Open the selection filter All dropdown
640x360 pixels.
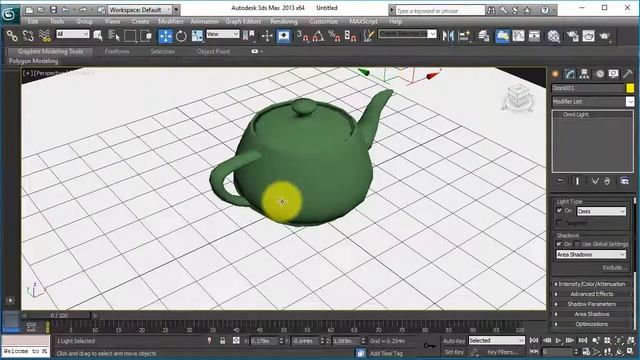73,34
